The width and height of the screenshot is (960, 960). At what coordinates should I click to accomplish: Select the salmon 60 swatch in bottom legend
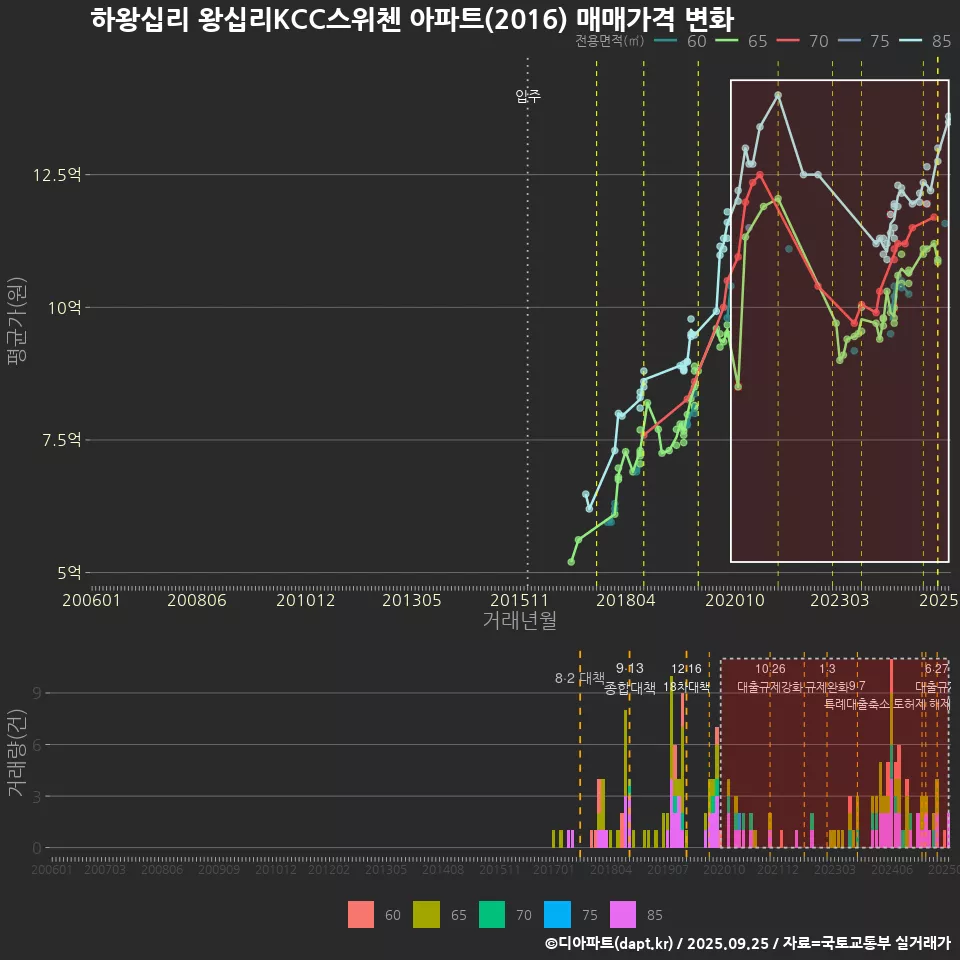(361, 914)
